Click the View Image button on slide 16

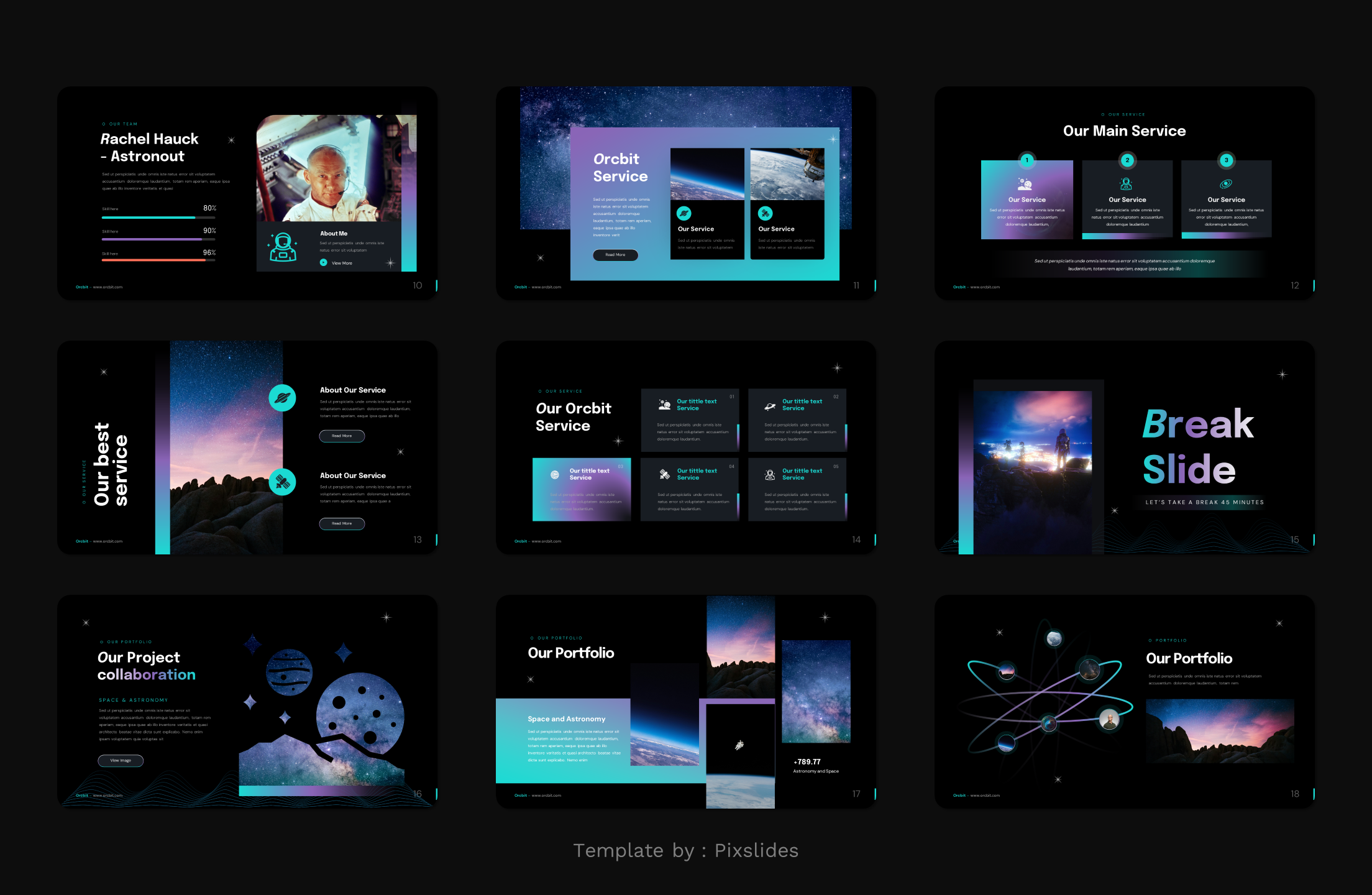(x=121, y=760)
